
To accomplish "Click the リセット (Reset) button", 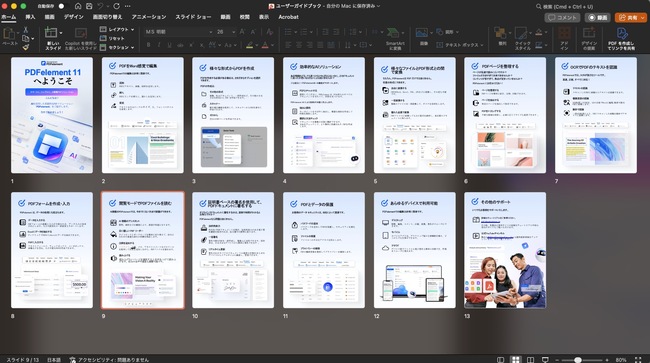I will coord(112,38).
